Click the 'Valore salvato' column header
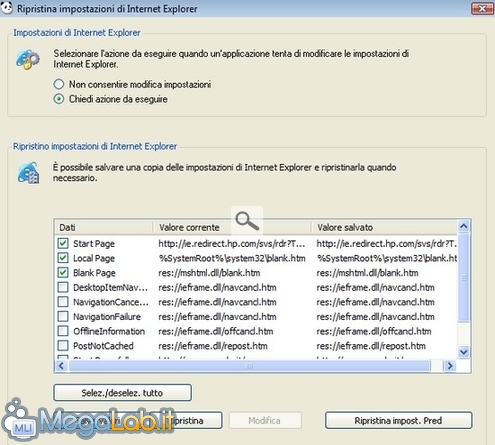The width and height of the screenshot is (495, 445). (384, 227)
